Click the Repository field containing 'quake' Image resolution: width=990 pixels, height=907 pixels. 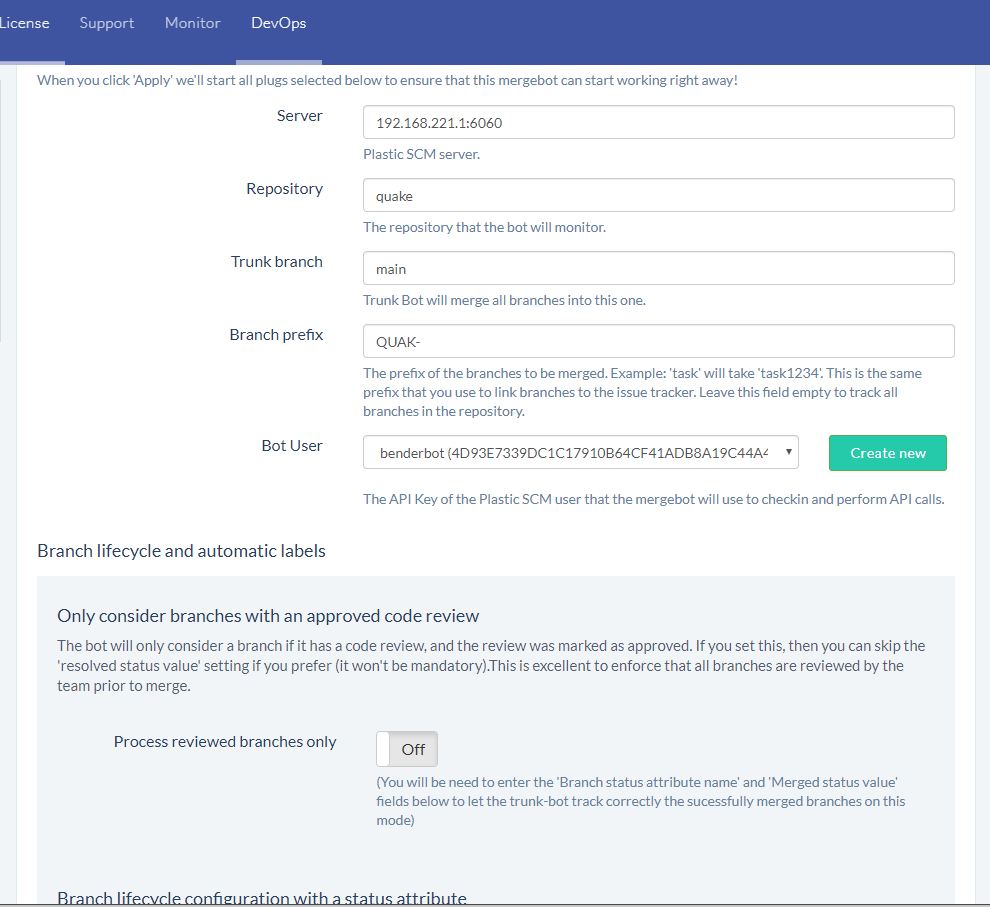pyautogui.click(x=658, y=195)
